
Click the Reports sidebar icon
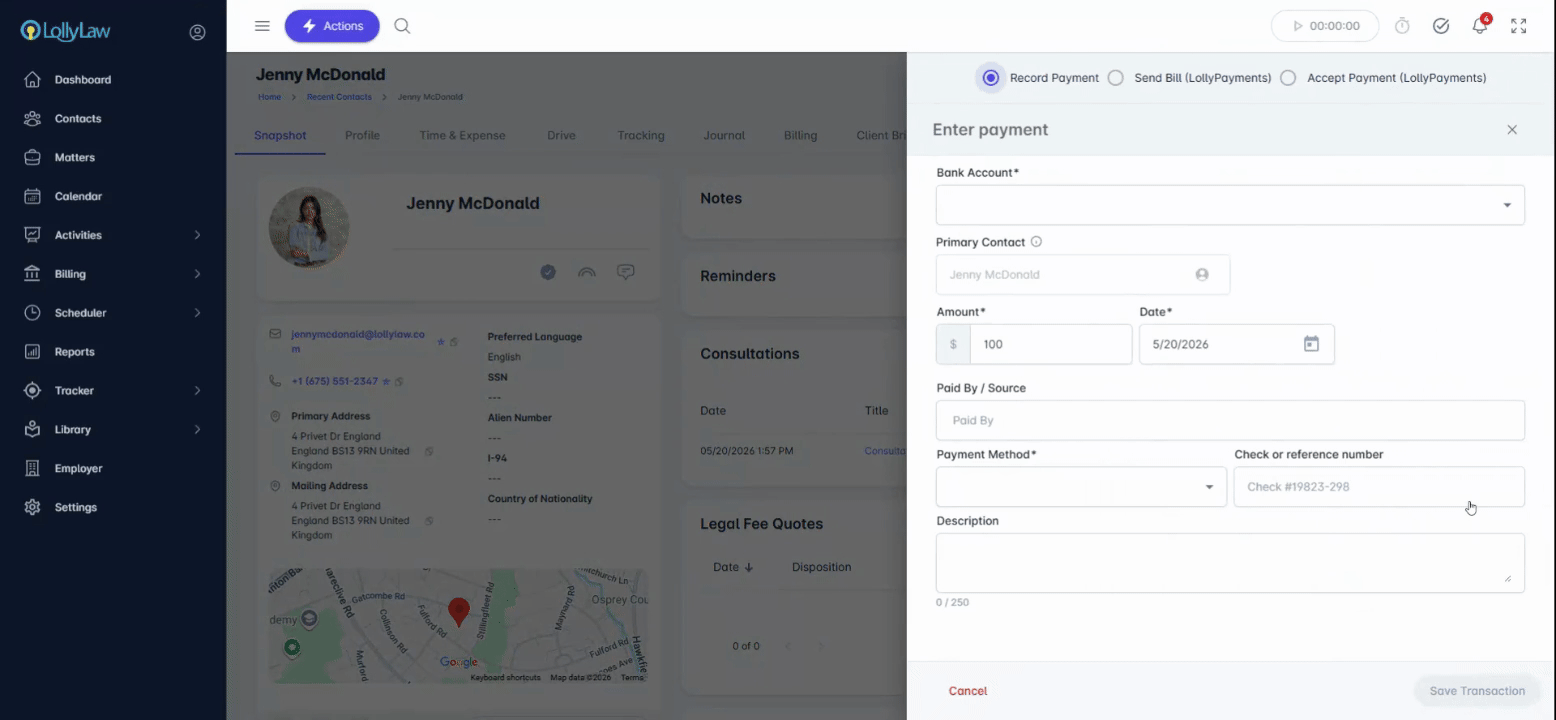click(33, 352)
